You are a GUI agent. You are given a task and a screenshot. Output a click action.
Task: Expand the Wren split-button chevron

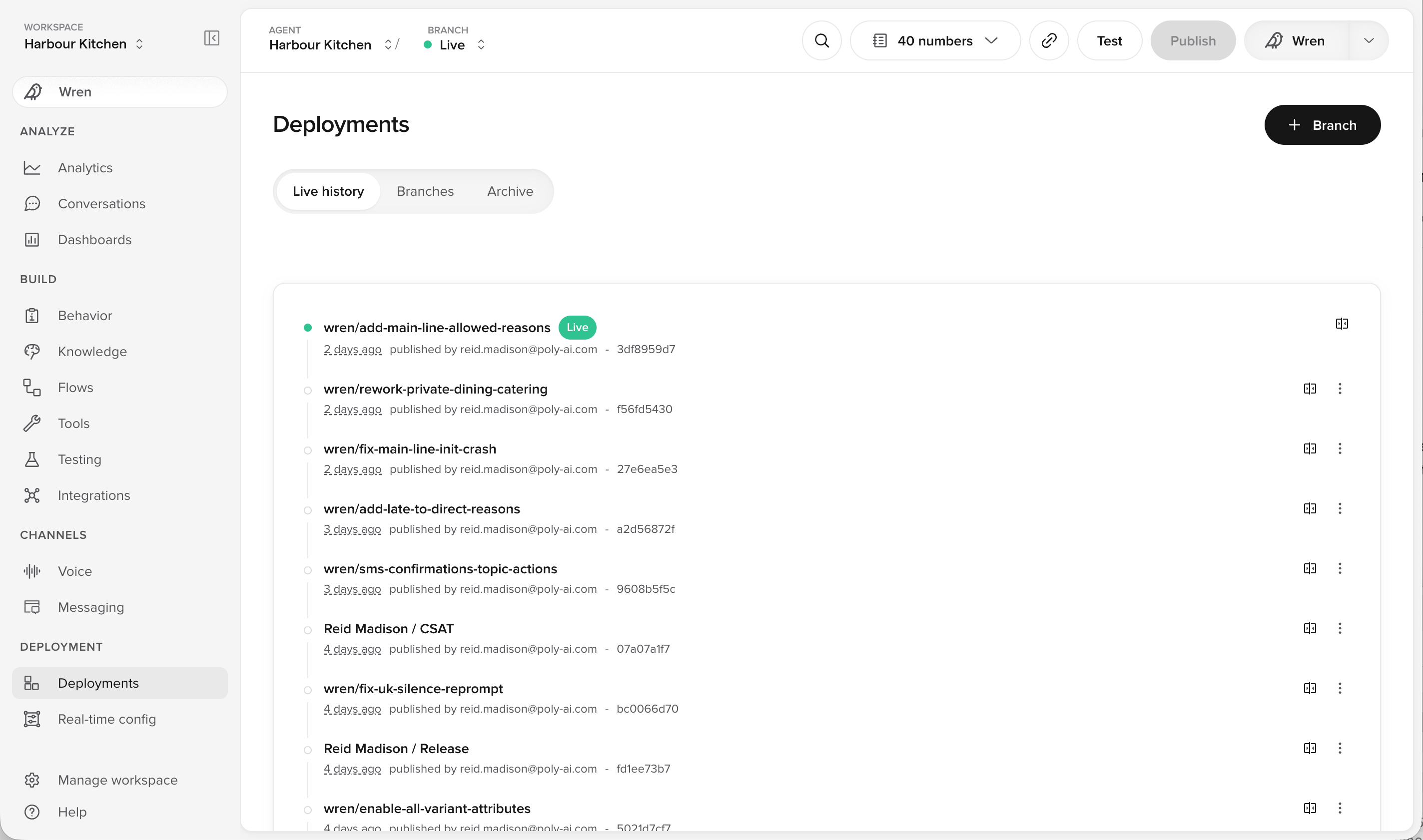(x=1369, y=41)
